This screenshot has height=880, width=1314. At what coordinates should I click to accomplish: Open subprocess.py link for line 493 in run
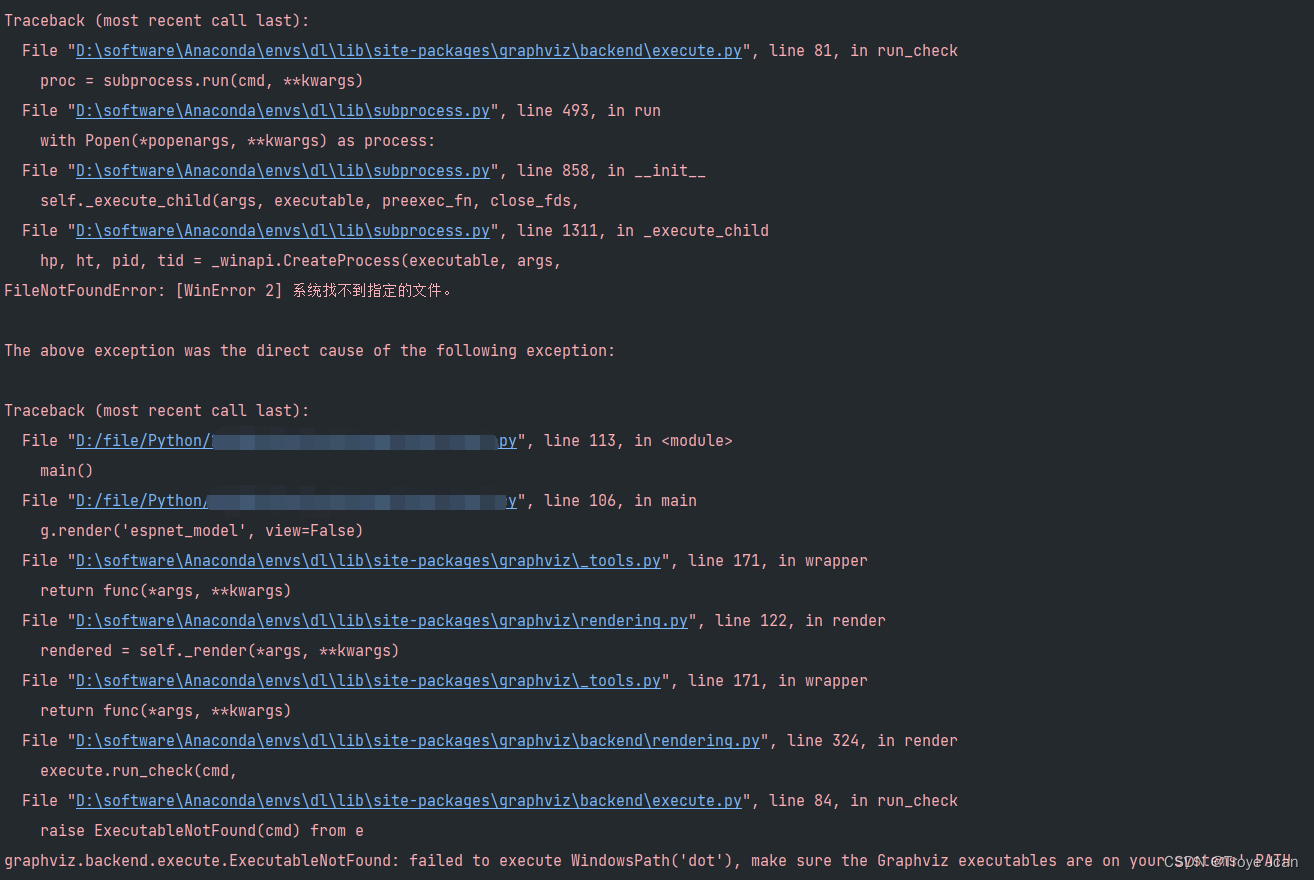tap(282, 110)
